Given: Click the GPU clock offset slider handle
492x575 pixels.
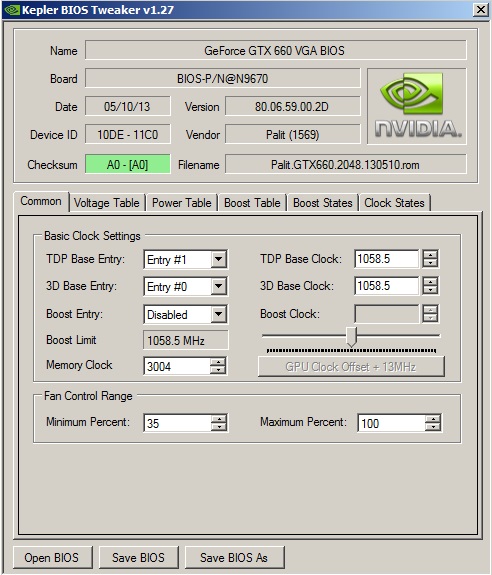Looking at the screenshot, I should click(352, 337).
